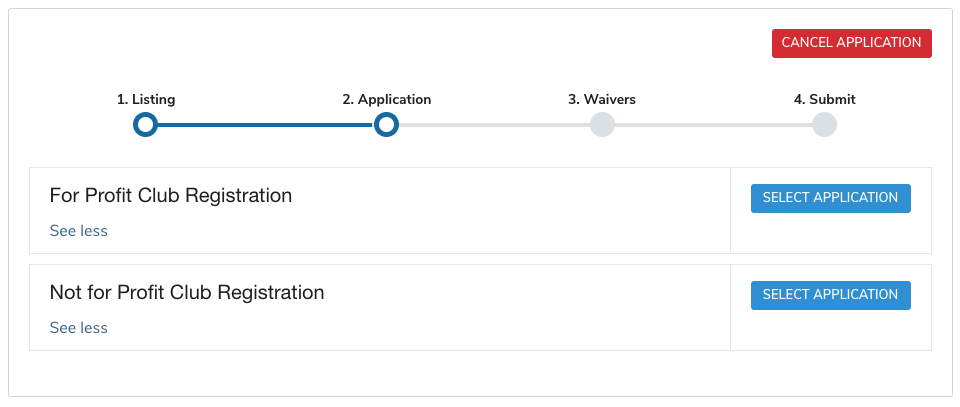This screenshot has width=960, height=407.
Task: Click the Waivers step circle
Action: coord(602,125)
